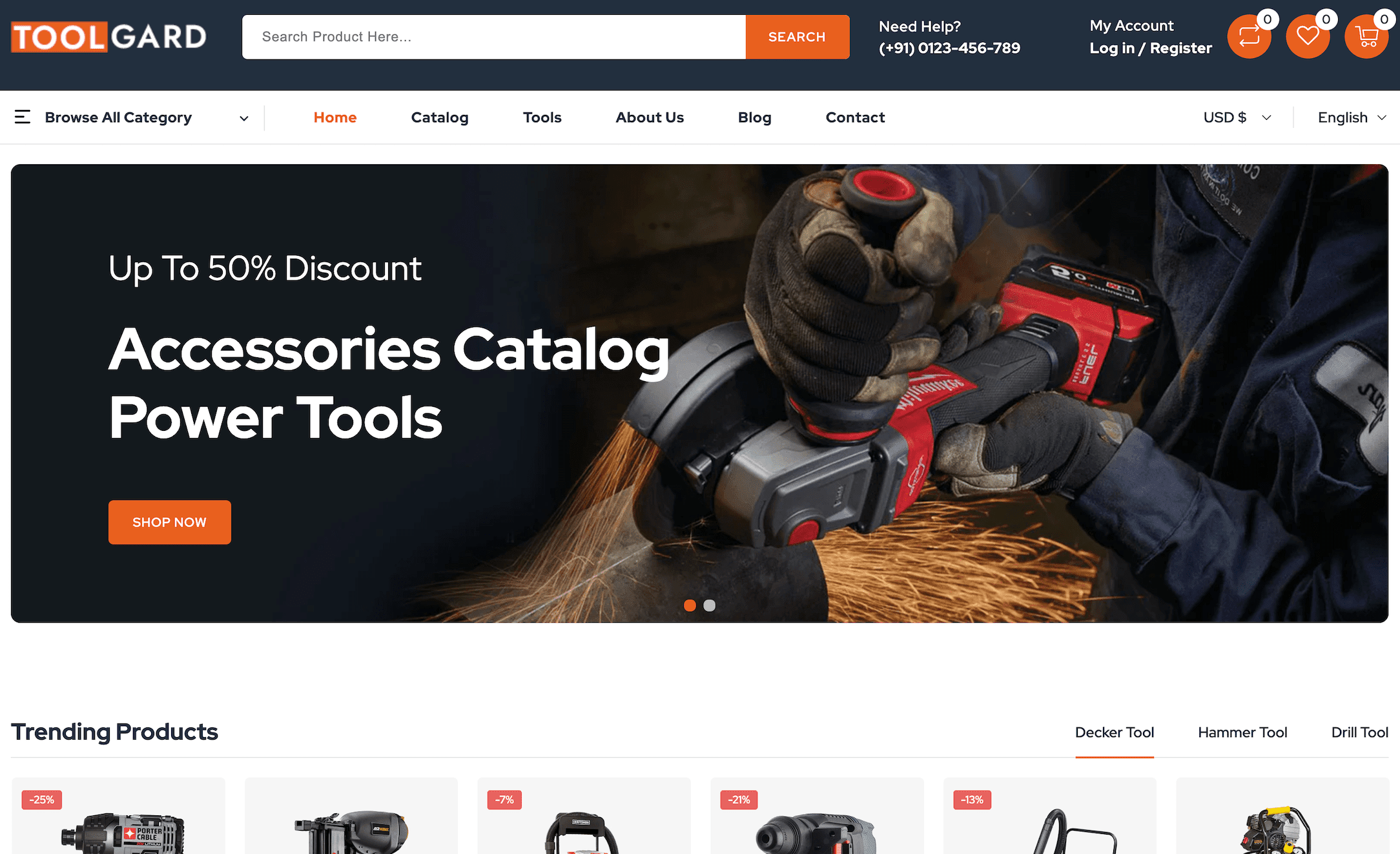Open the Catalog menu item
The width and height of the screenshot is (1400, 854).
tap(439, 117)
